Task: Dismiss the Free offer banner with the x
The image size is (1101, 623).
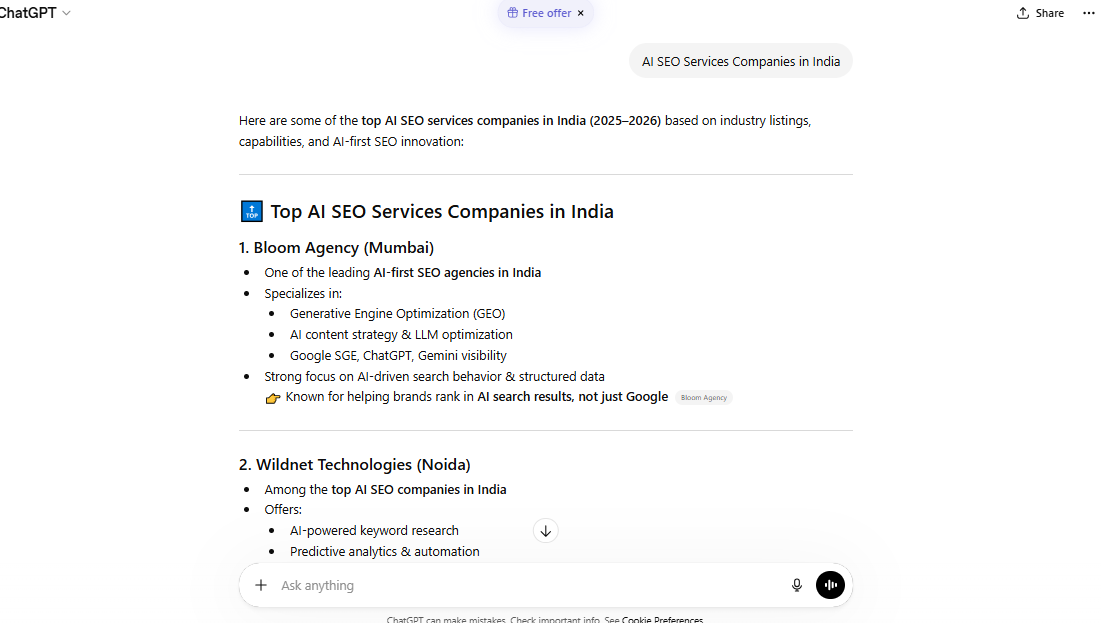Action: pyautogui.click(x=581, y=13)
